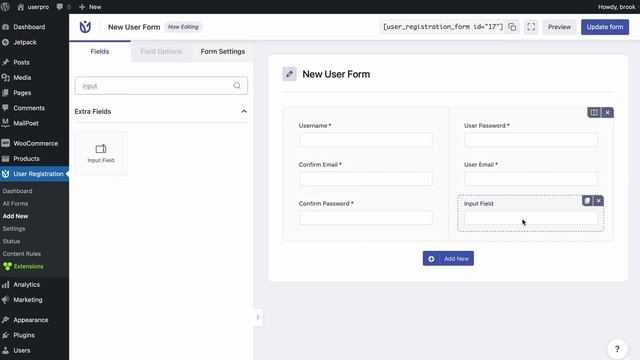Open the userpro site home link

33,7
